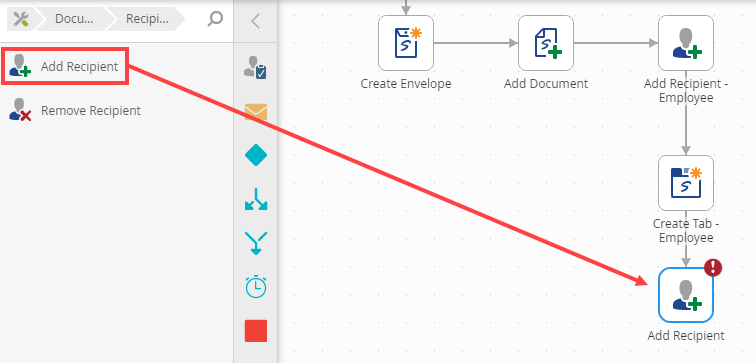Pick the Timer clock icon
This screenshot has height=363, width=756.
(x=256, y=287)
